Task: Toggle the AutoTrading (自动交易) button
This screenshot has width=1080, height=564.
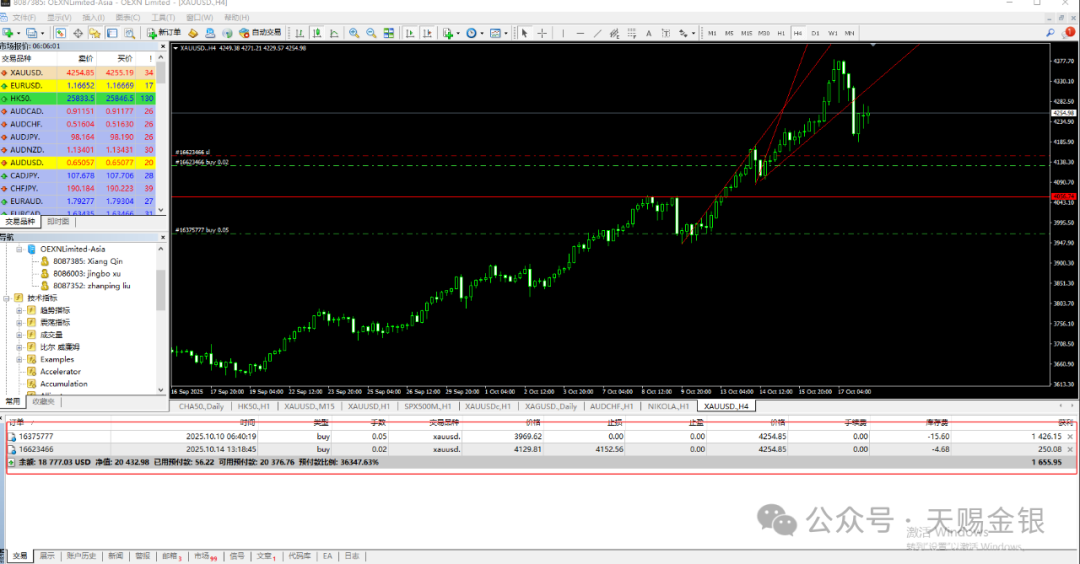Action: 258,33
